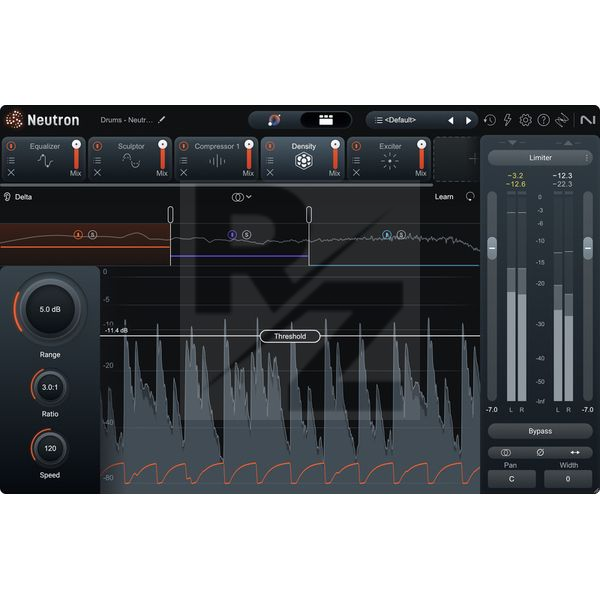
Task: Solo the high band
Action: click(x=401, y=235)
